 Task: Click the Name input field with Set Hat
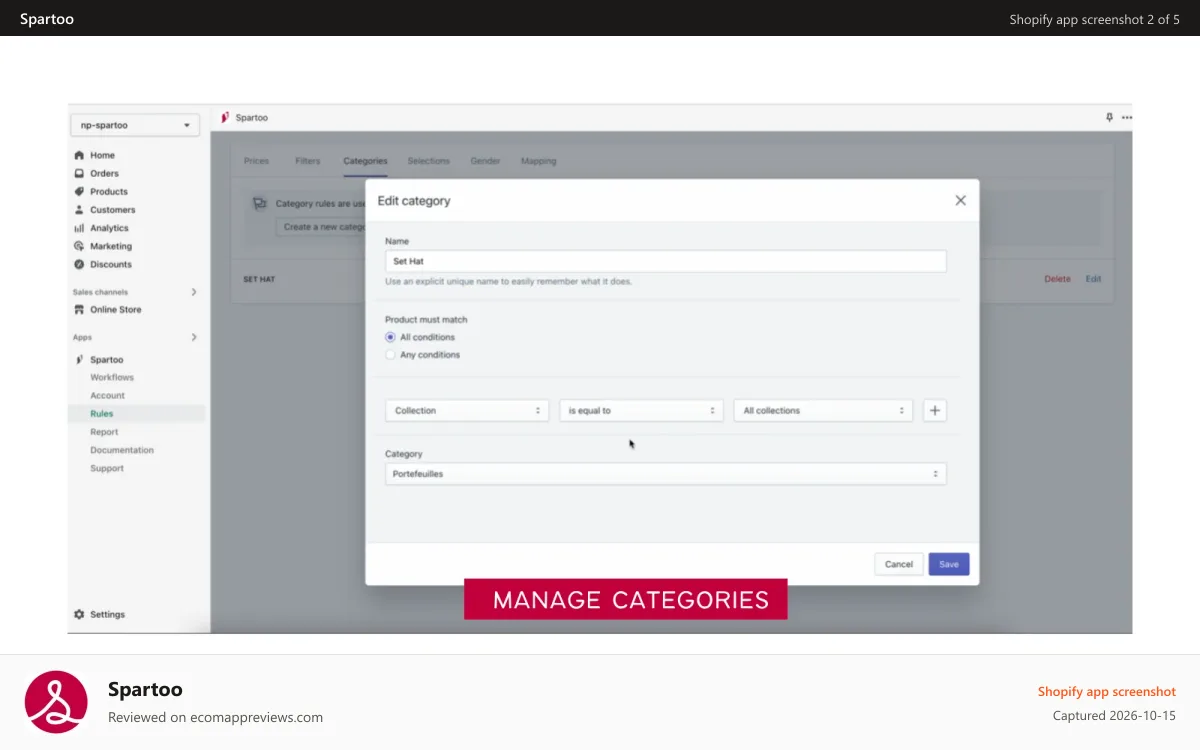pos(665,261)
